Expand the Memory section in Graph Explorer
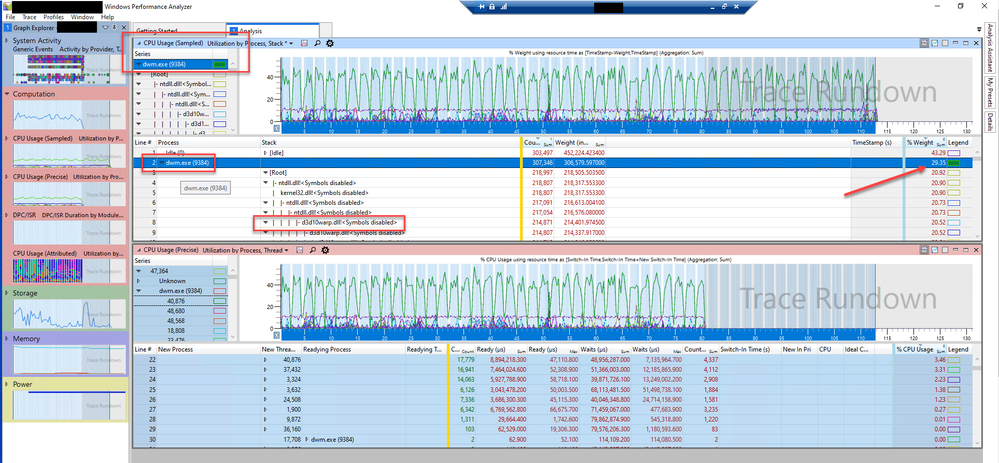The width and height of the screenshot is (999, 463). [7, 340]
